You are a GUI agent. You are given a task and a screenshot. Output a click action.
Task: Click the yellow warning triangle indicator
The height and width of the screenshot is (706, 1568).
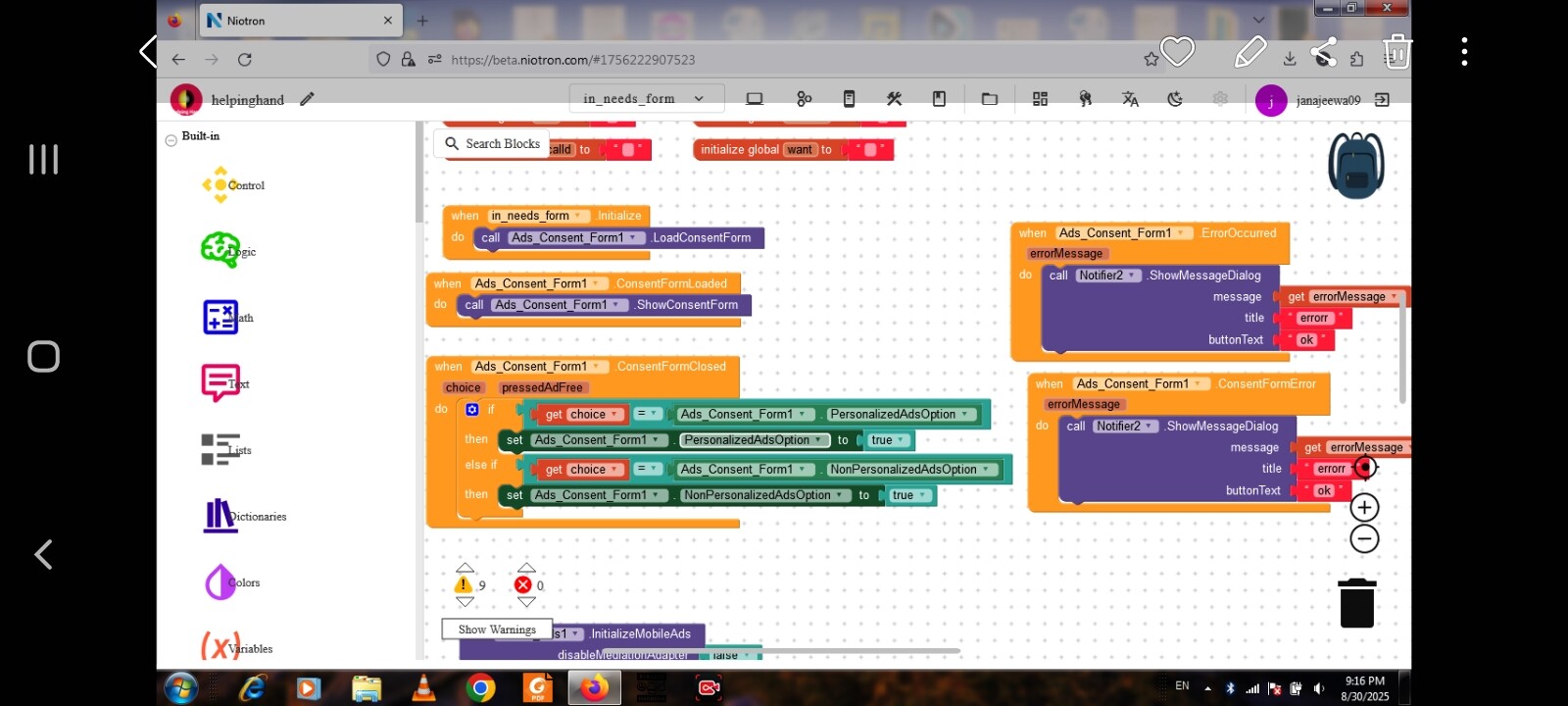point(464,585)
